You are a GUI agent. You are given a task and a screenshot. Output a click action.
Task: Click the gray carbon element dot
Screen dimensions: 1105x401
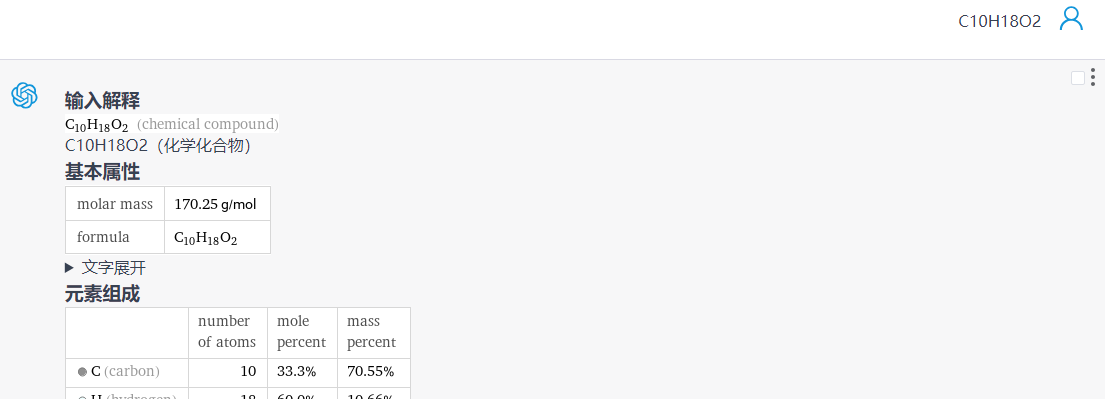click(82, 372)
